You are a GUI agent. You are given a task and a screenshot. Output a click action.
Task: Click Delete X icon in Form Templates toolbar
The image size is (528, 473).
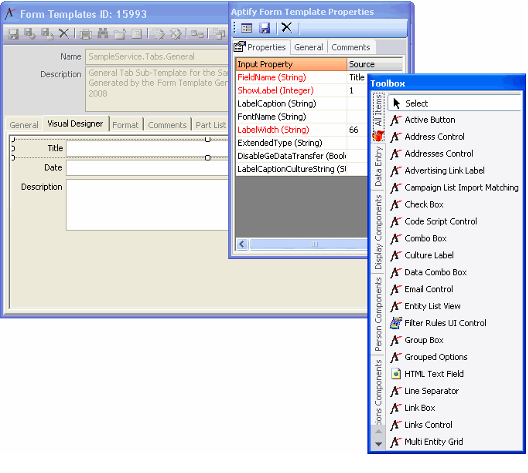[63, 34]
